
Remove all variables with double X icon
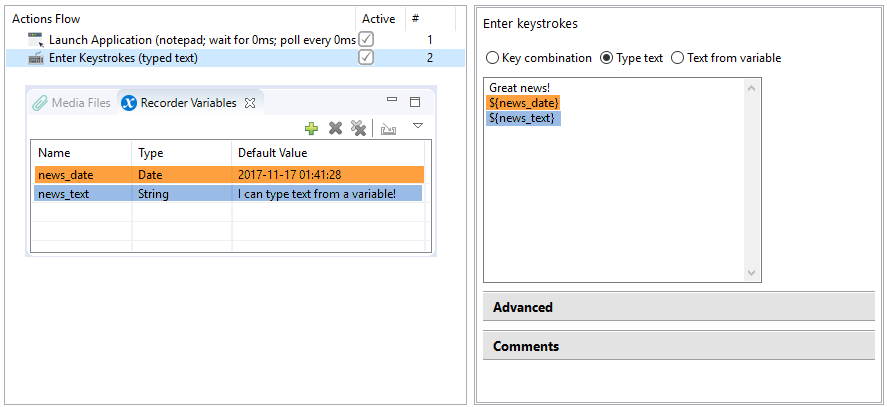coord(358,129)
